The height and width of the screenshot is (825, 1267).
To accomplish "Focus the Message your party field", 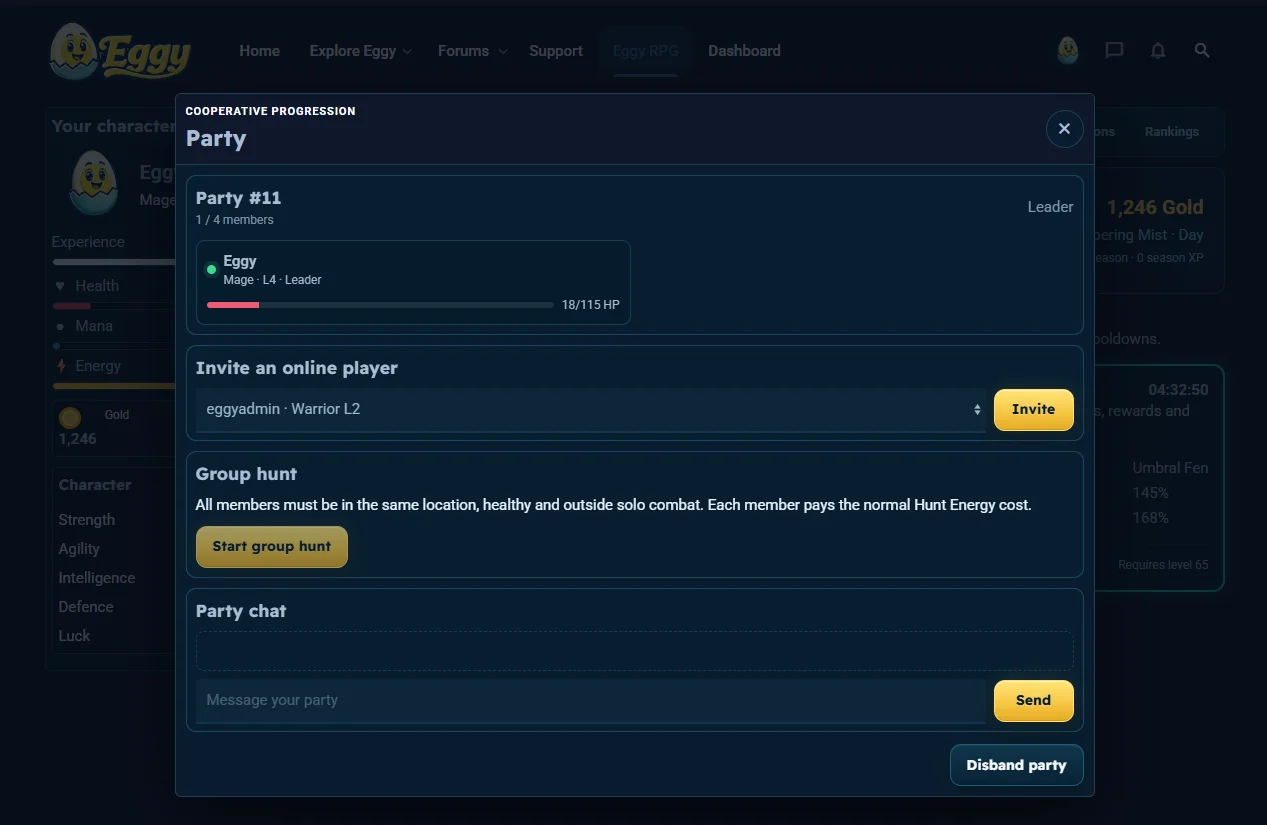I will (591, 701).
